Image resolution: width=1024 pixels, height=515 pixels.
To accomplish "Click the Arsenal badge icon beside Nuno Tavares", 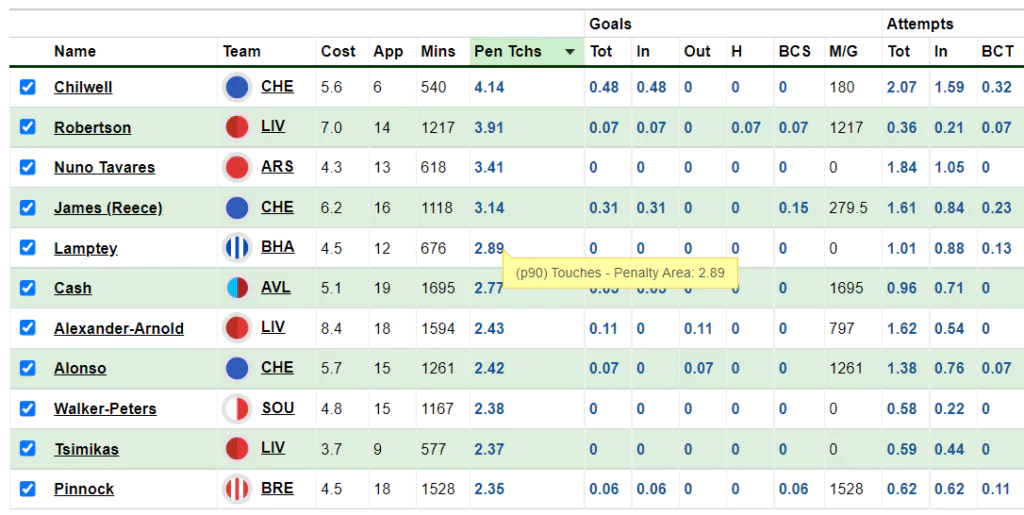I will [236, 167].
